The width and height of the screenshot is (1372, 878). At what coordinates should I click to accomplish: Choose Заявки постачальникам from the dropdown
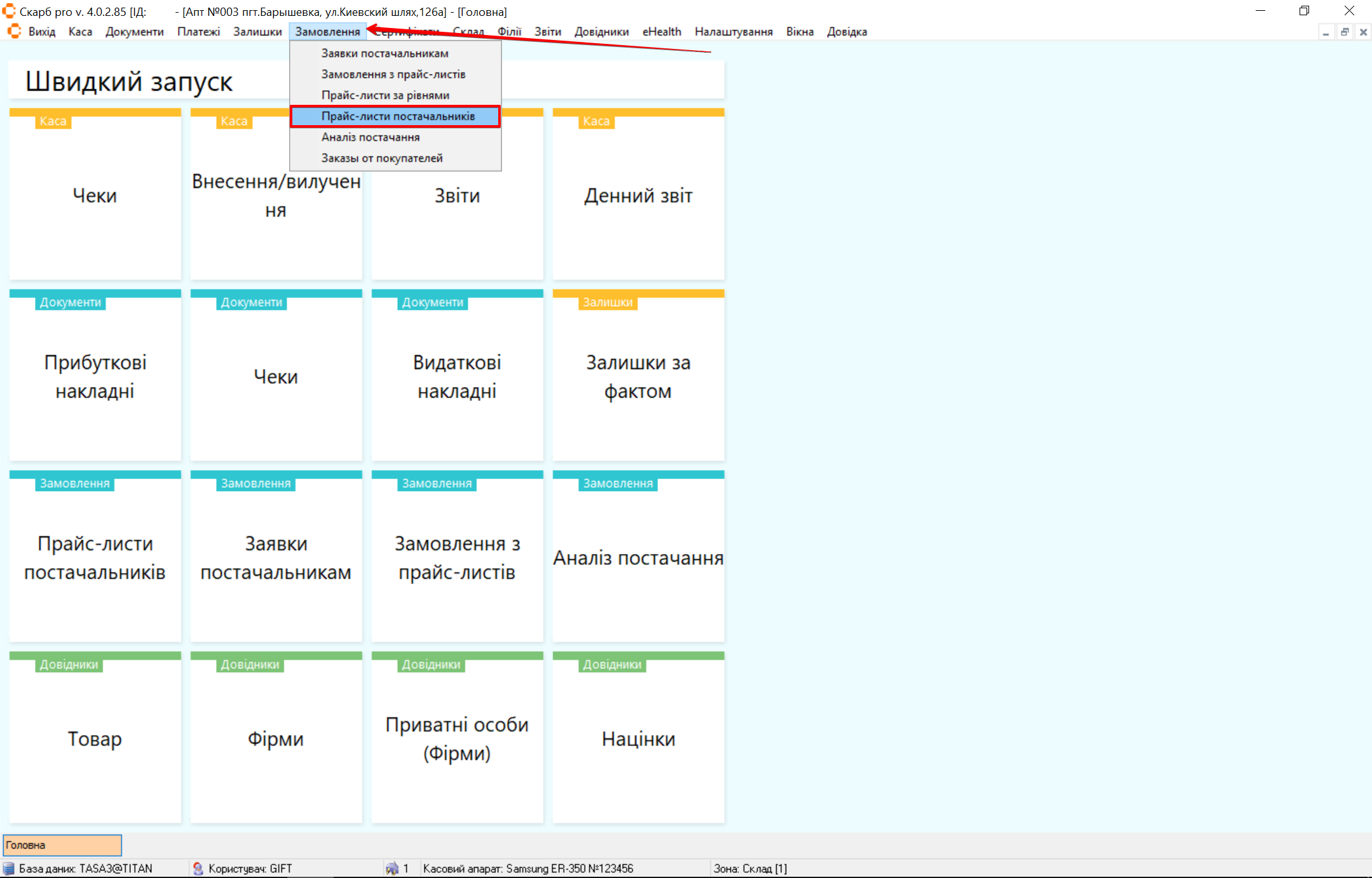[x=384, y=53]
